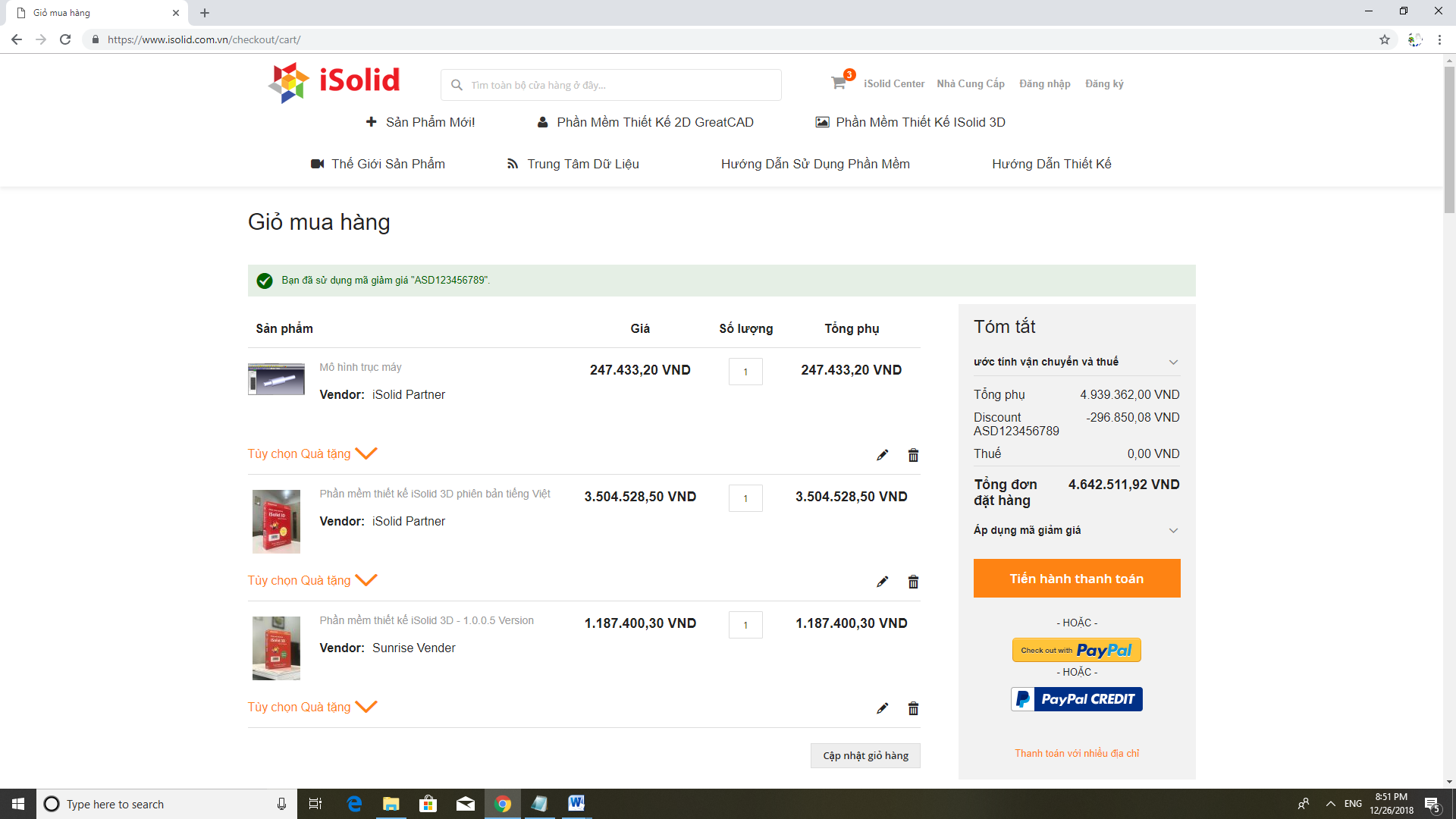This screenshot has width=1456, height=819.
Task: Expand Tùy chọn Quà tặng for Mô hình trục máy
Action: [x=312, y=453]
